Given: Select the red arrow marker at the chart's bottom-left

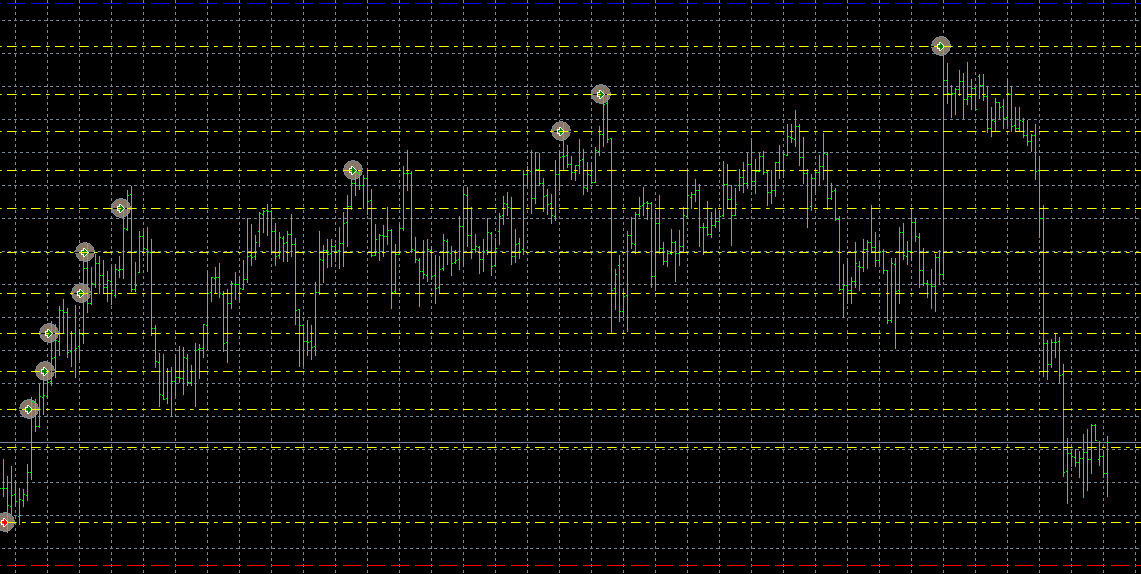Looking at the screenshot, I should point(4,522).
